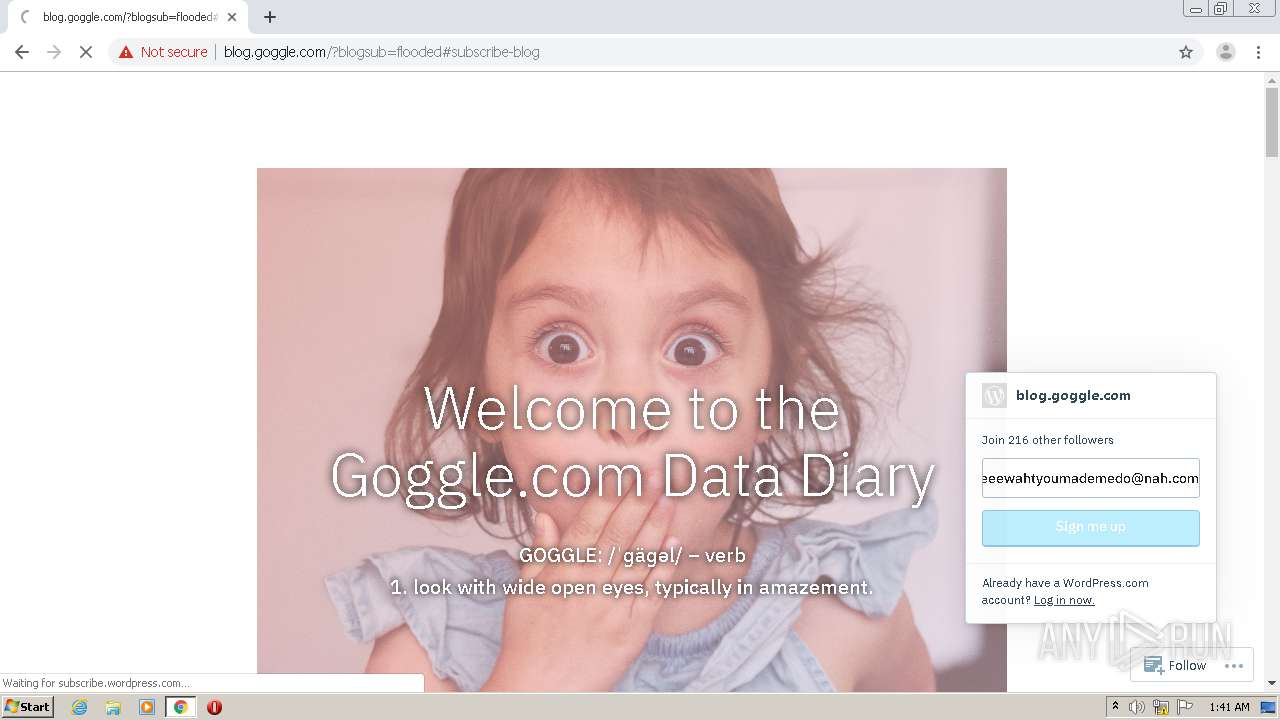Follow the Log in now link
1280x720 pixels.
pos(1064,600)
